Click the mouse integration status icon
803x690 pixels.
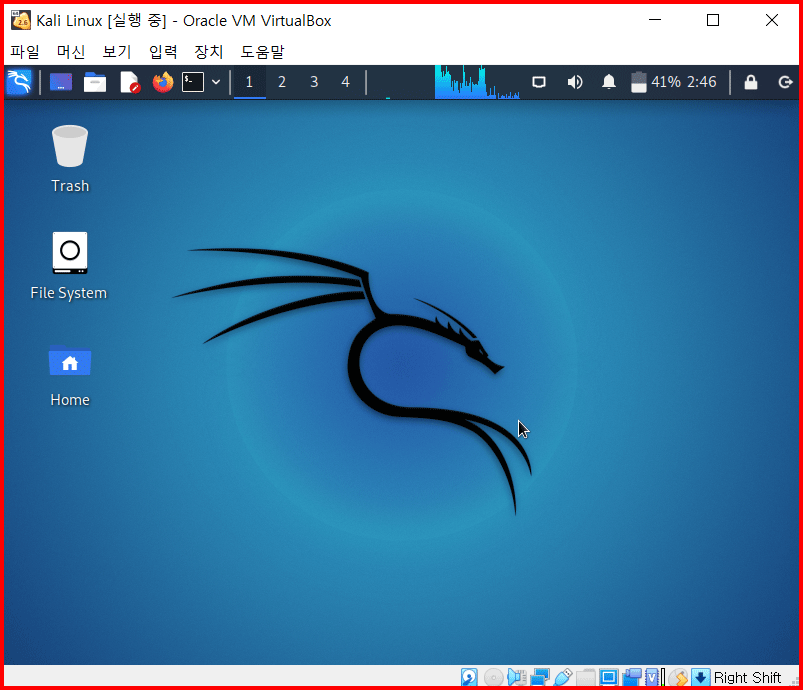tap(679, 677)
